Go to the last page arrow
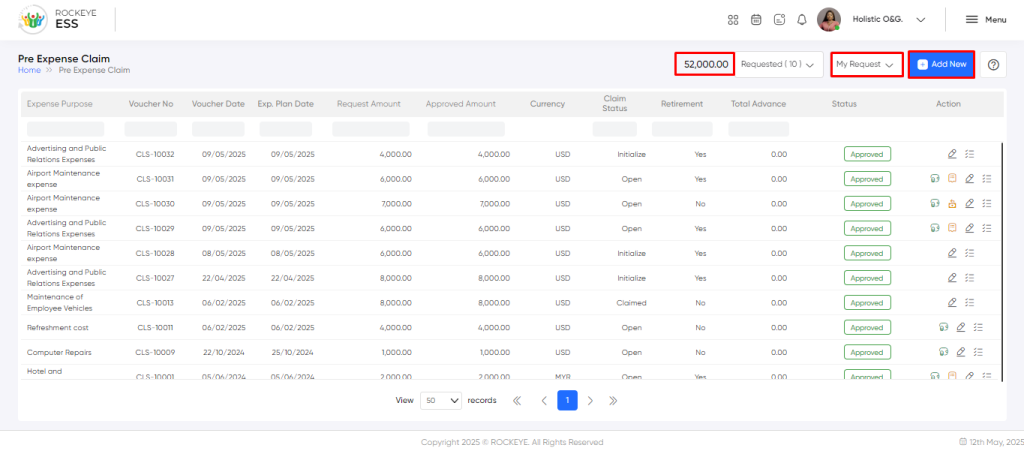 tap(613, 400)
